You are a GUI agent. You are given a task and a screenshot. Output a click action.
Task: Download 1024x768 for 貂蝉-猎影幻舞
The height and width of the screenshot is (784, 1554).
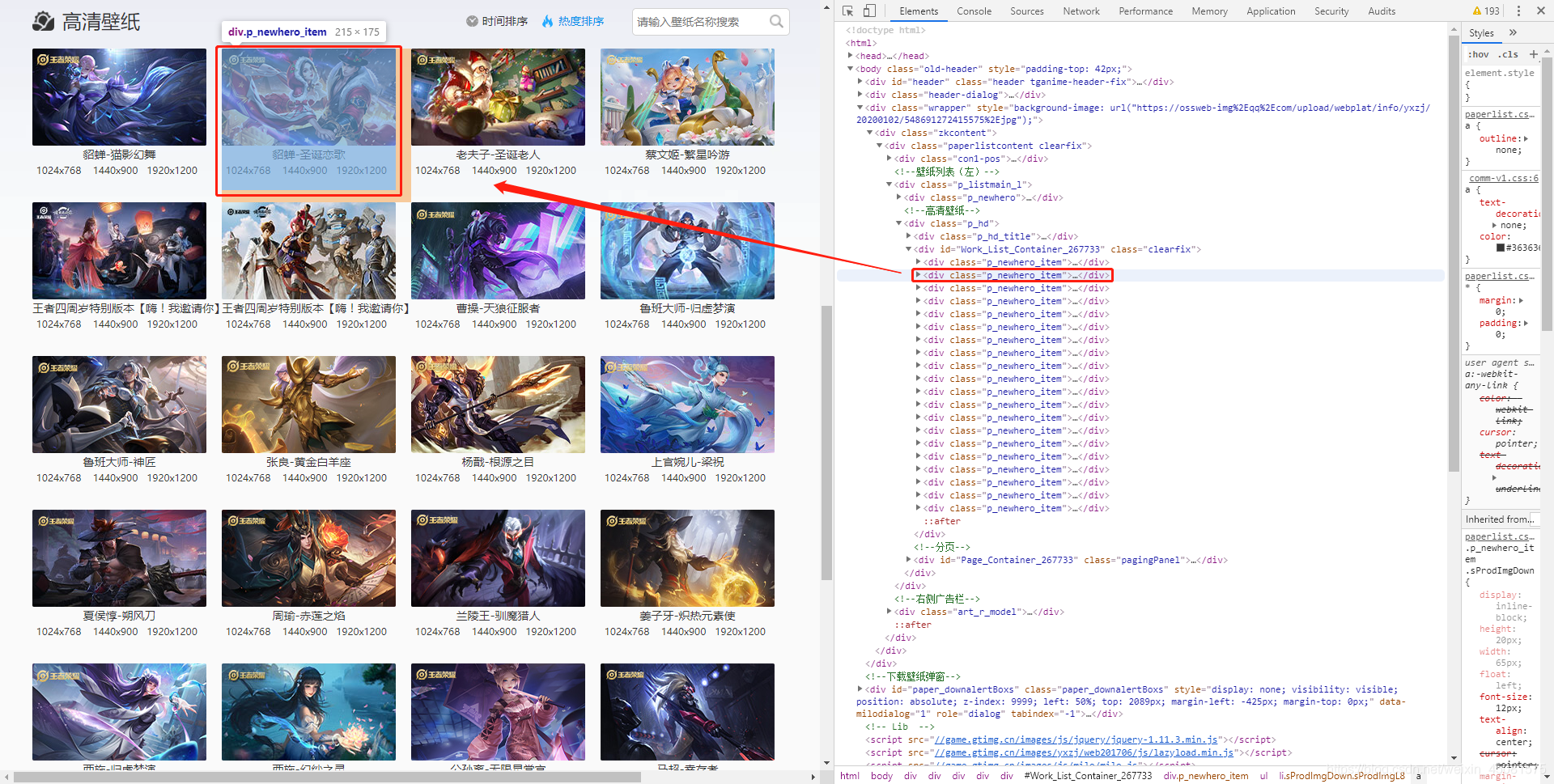pos(59,171)
